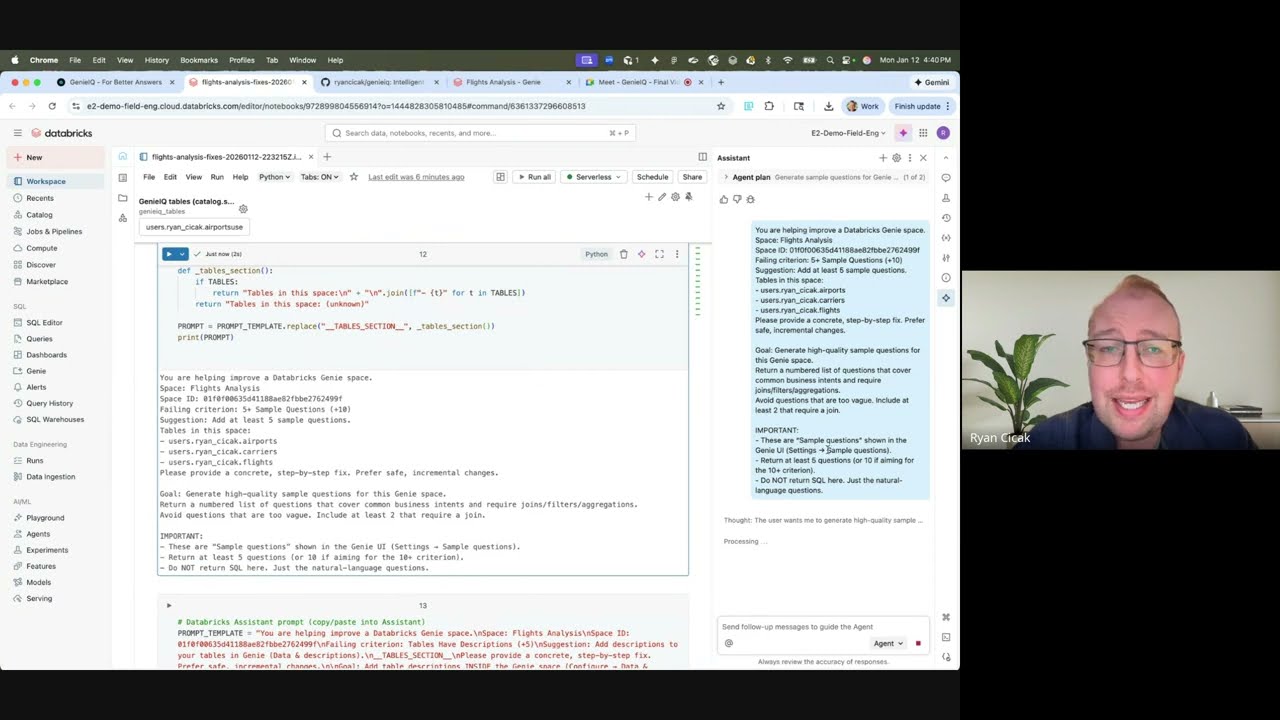Delete cell 12 with the trash icon
This screenshot has height=720, width=1280.
coord(623,254)
